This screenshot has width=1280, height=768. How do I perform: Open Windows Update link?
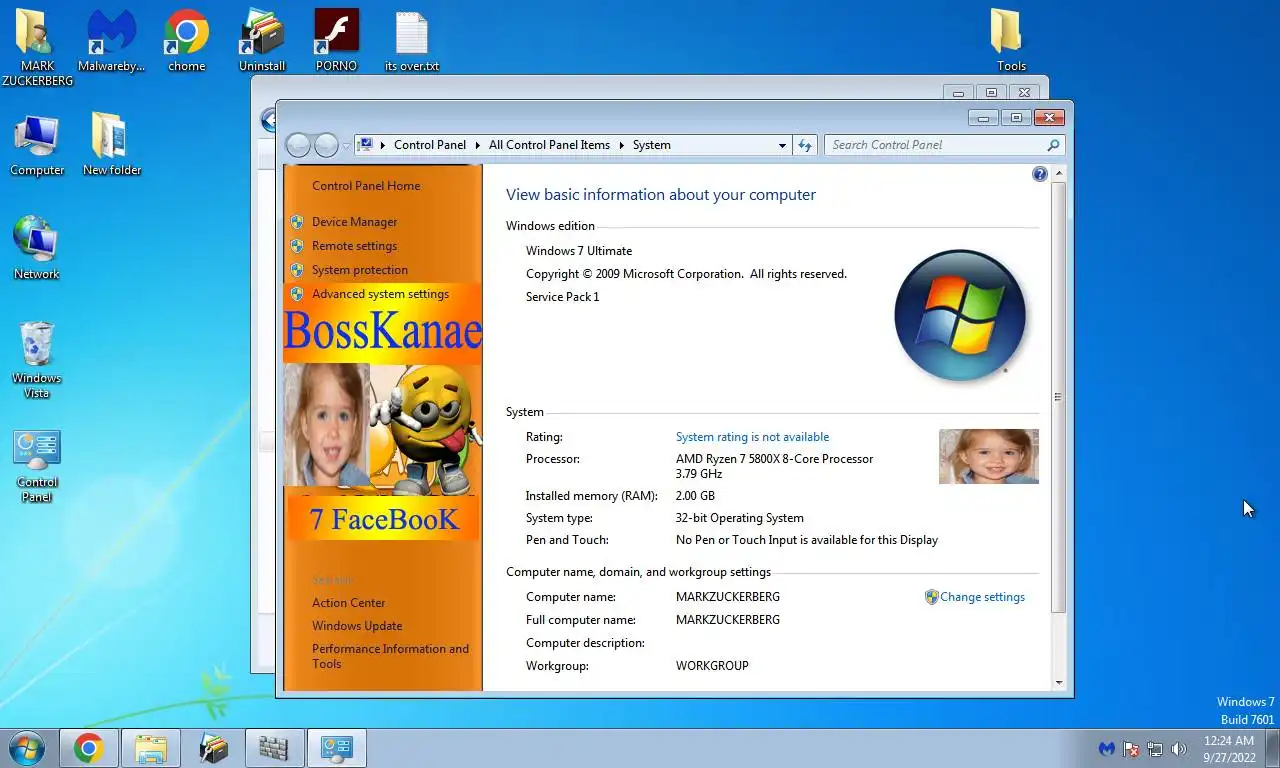click(x=357, y=626)
